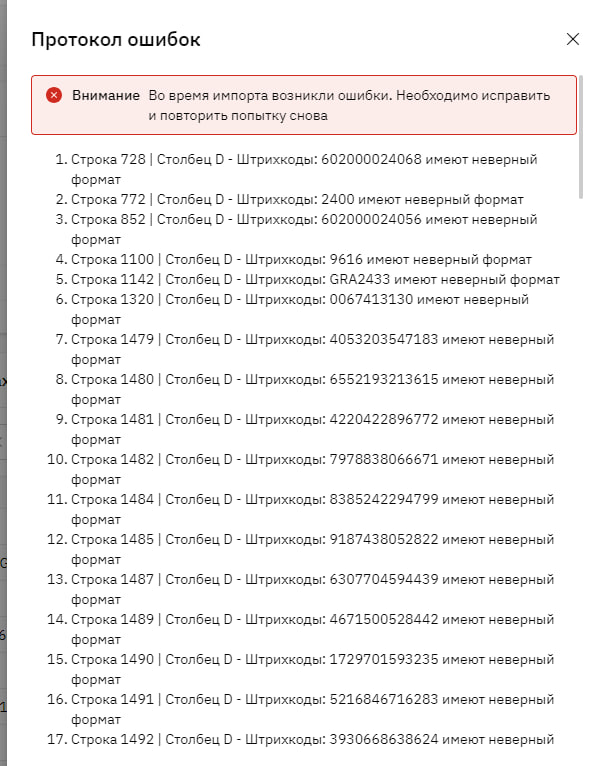
Task: Select the GRA2433 barcode error line
Action: [x=315, y=279]
